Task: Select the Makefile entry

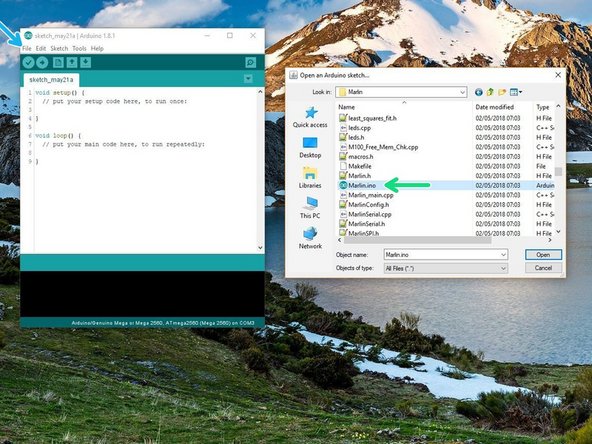Action: point(359,166)
